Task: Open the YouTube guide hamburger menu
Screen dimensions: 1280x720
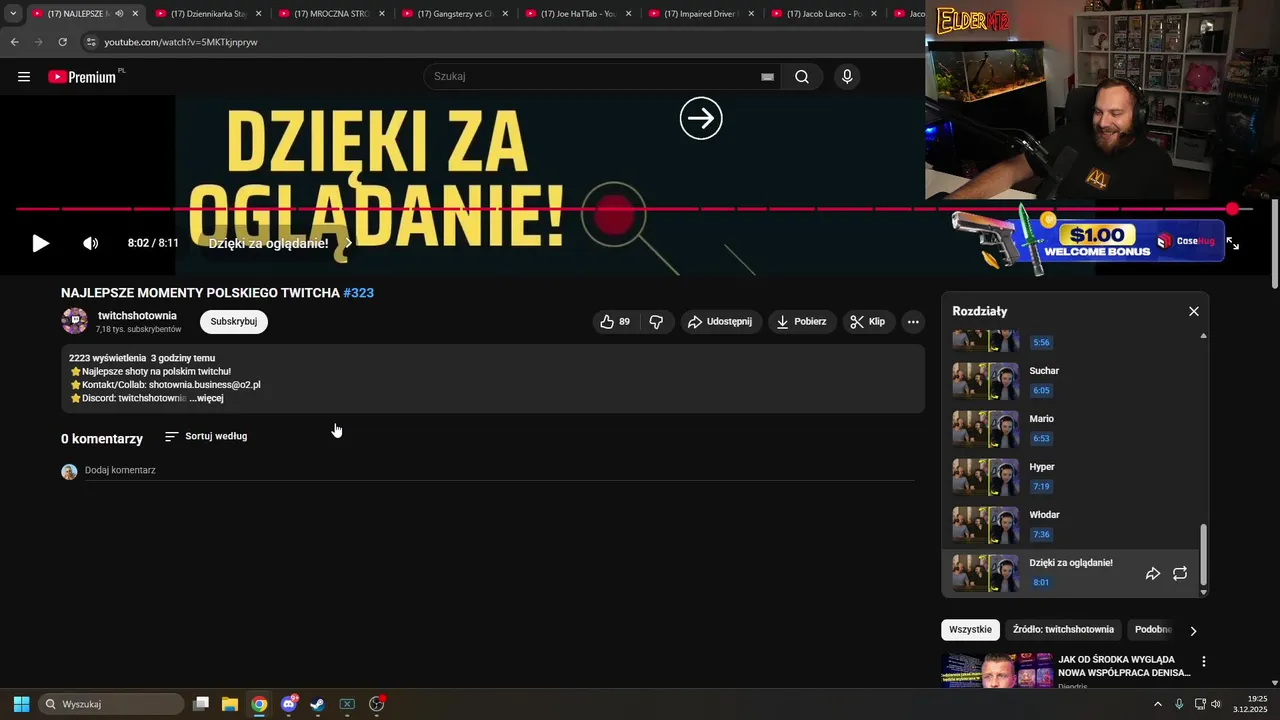Action: [24, 77]
